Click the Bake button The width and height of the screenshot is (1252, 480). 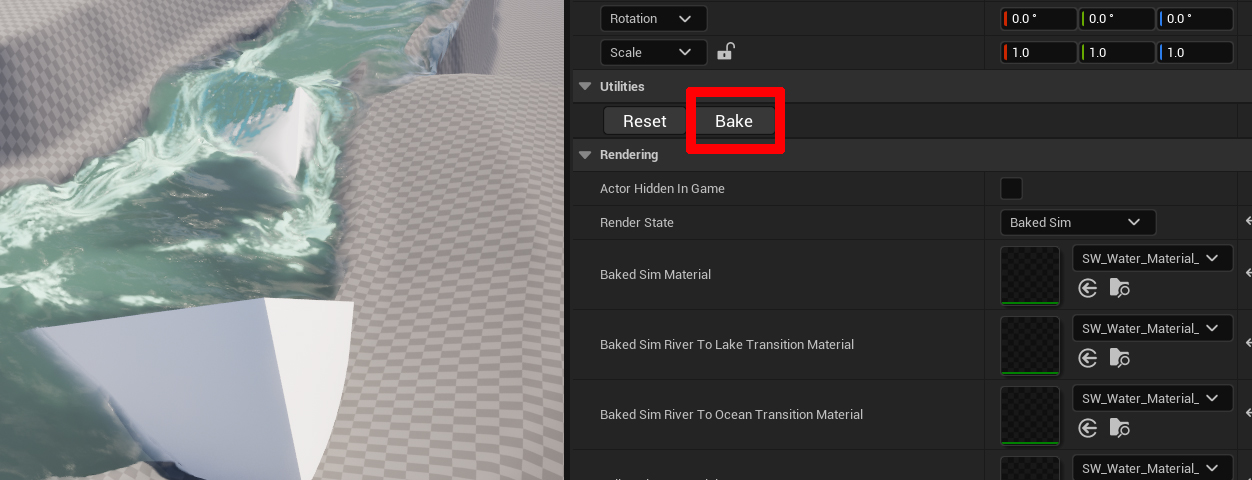pos(733,121)
